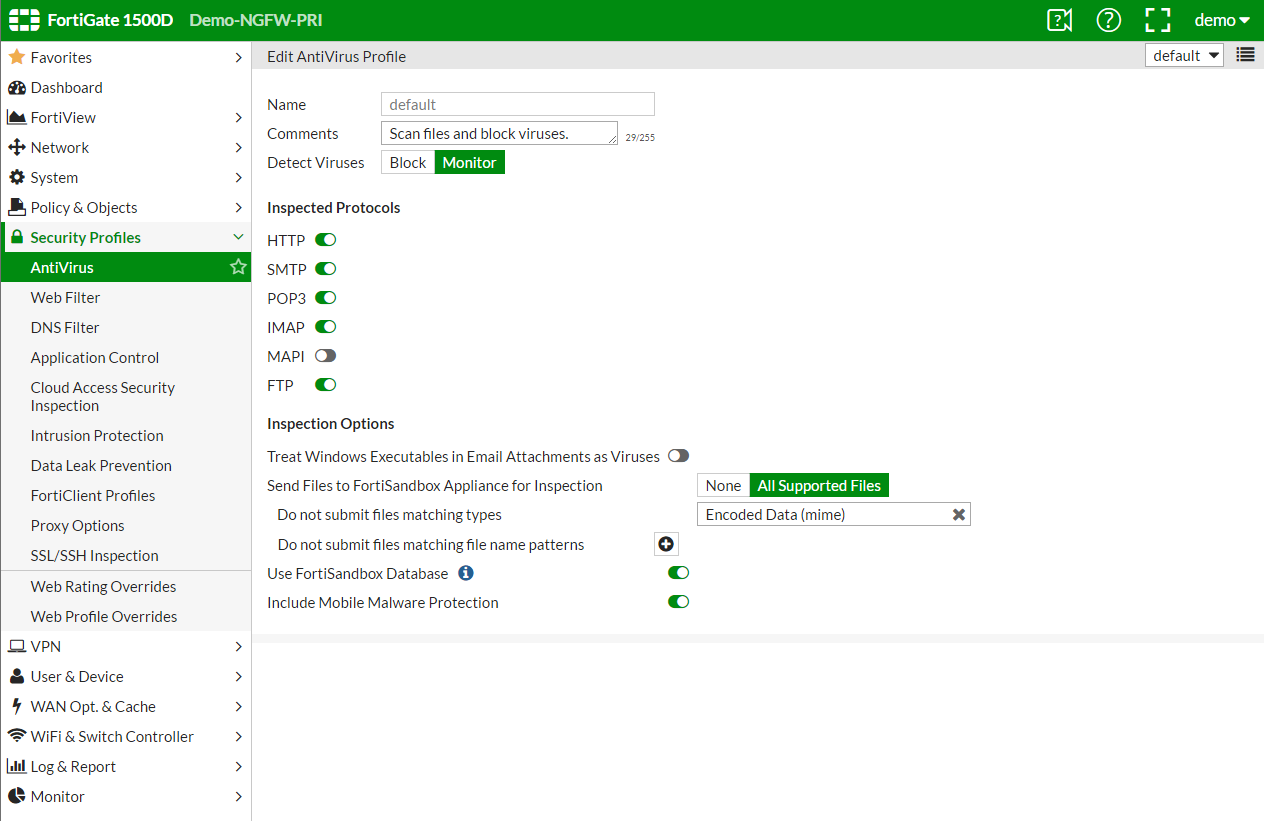Expand the VPN menu chevron
Viewport: 1264px width, 821px height.
(x=238, y=646)
